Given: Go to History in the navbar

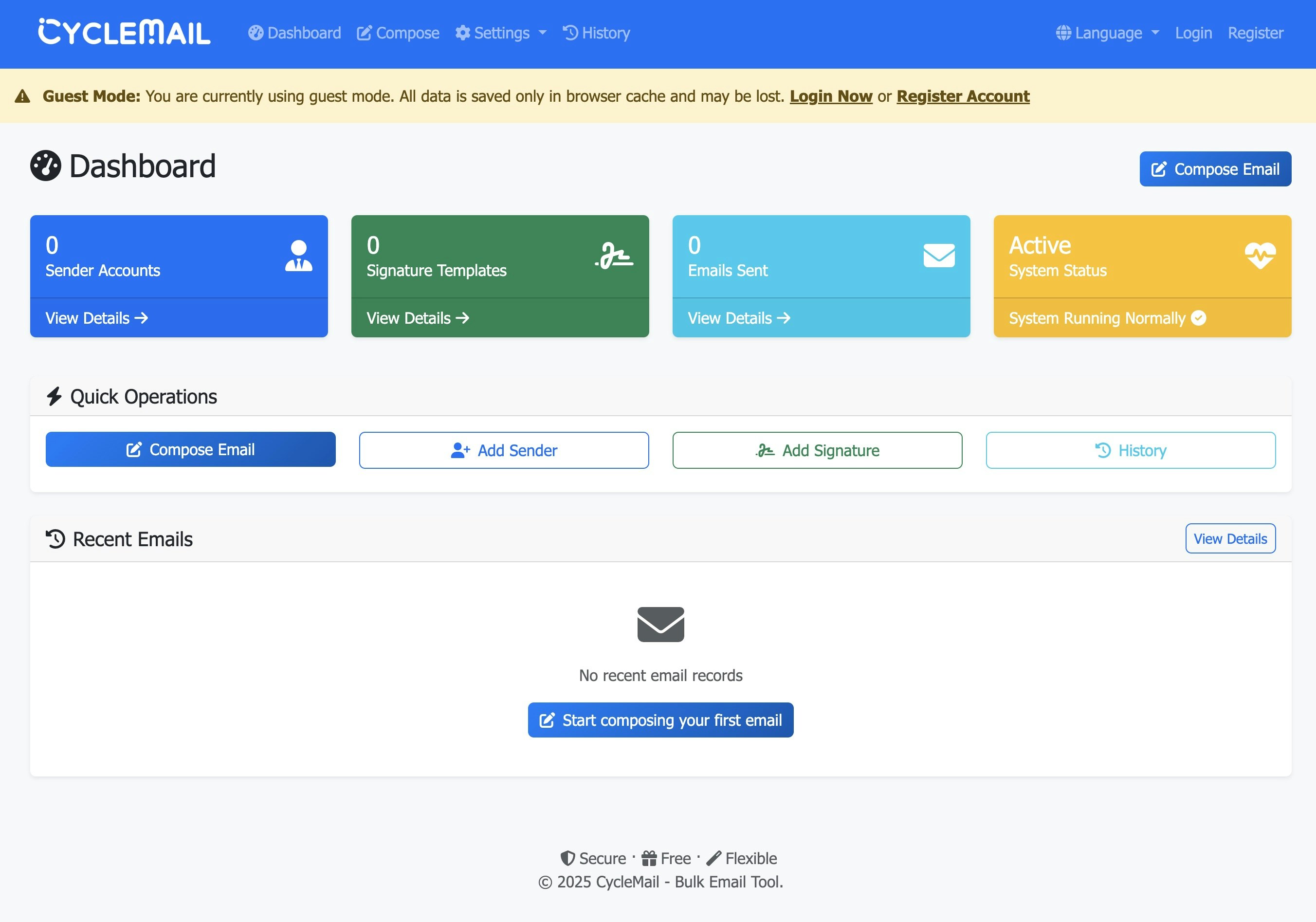Looking at the screenshot, I should 596,33.
